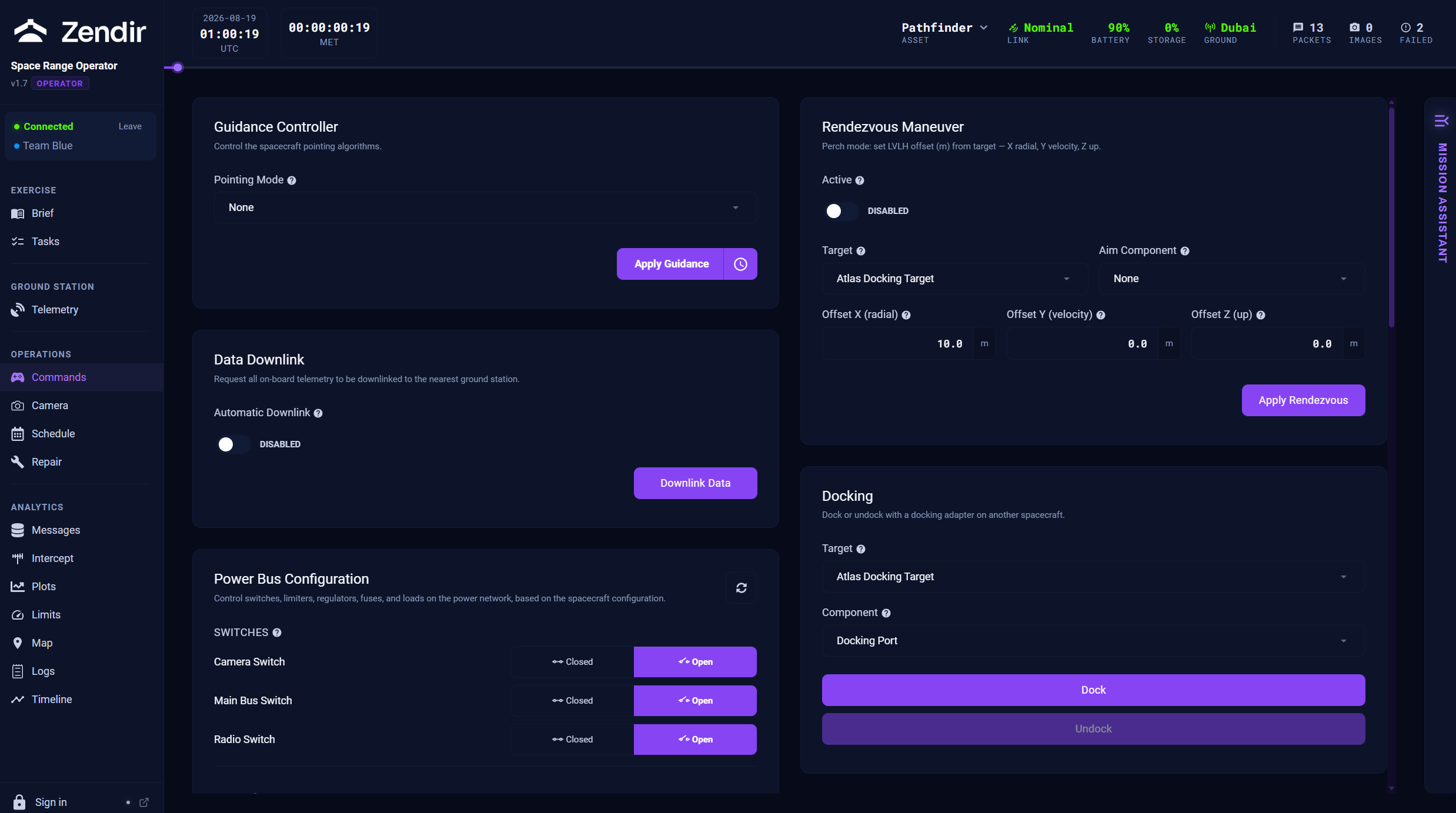Open external link icon next to Sign in

(x=144, y=802)
